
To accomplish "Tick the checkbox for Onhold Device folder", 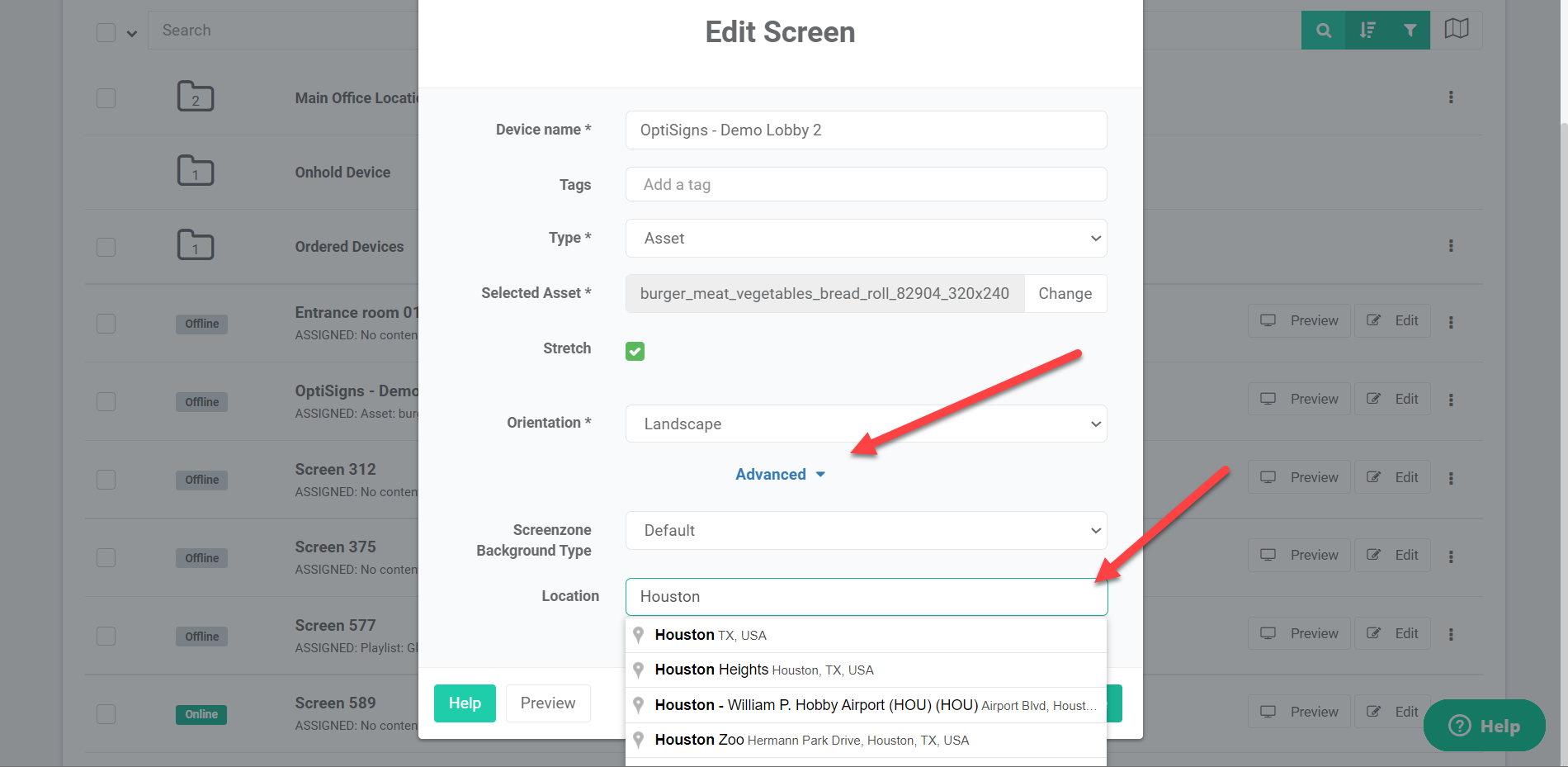I will coord(106,172).
